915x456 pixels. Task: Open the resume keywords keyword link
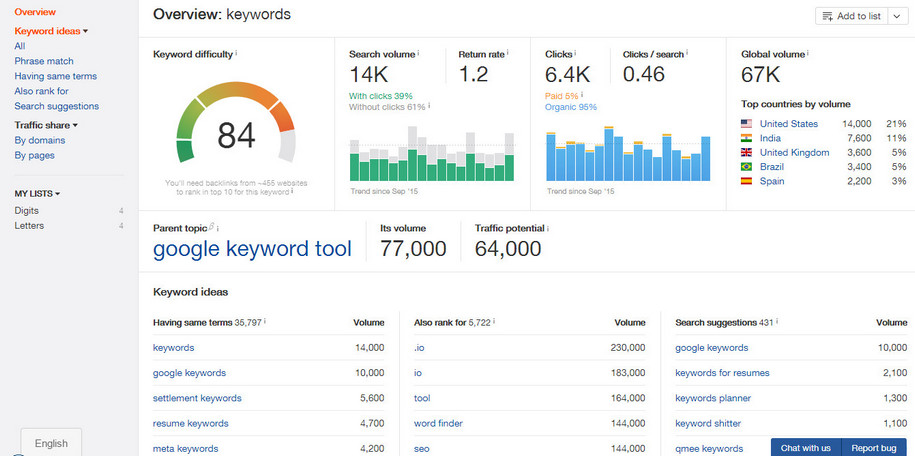(x=191, y=423)
